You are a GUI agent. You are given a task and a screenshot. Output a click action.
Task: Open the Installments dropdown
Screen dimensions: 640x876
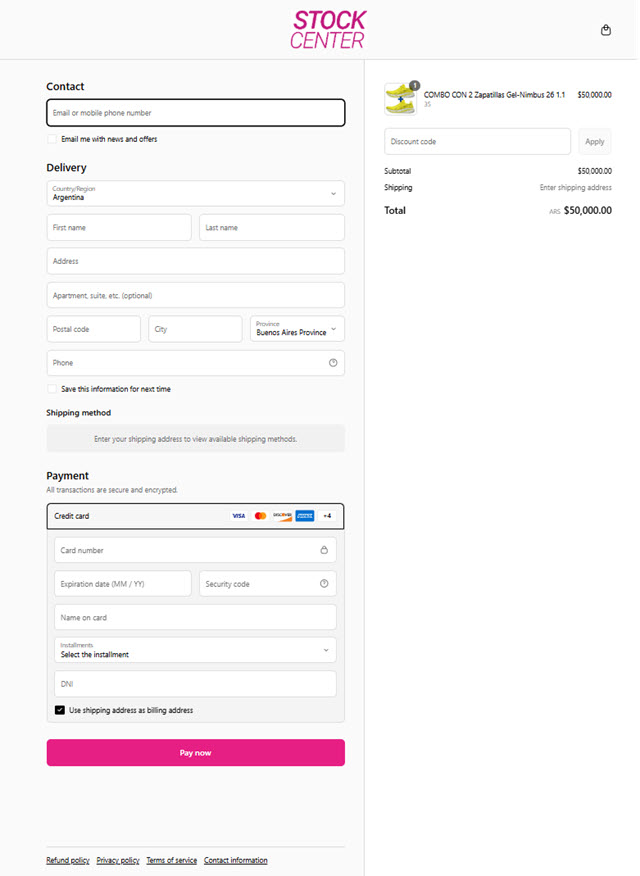pos(195,650)
